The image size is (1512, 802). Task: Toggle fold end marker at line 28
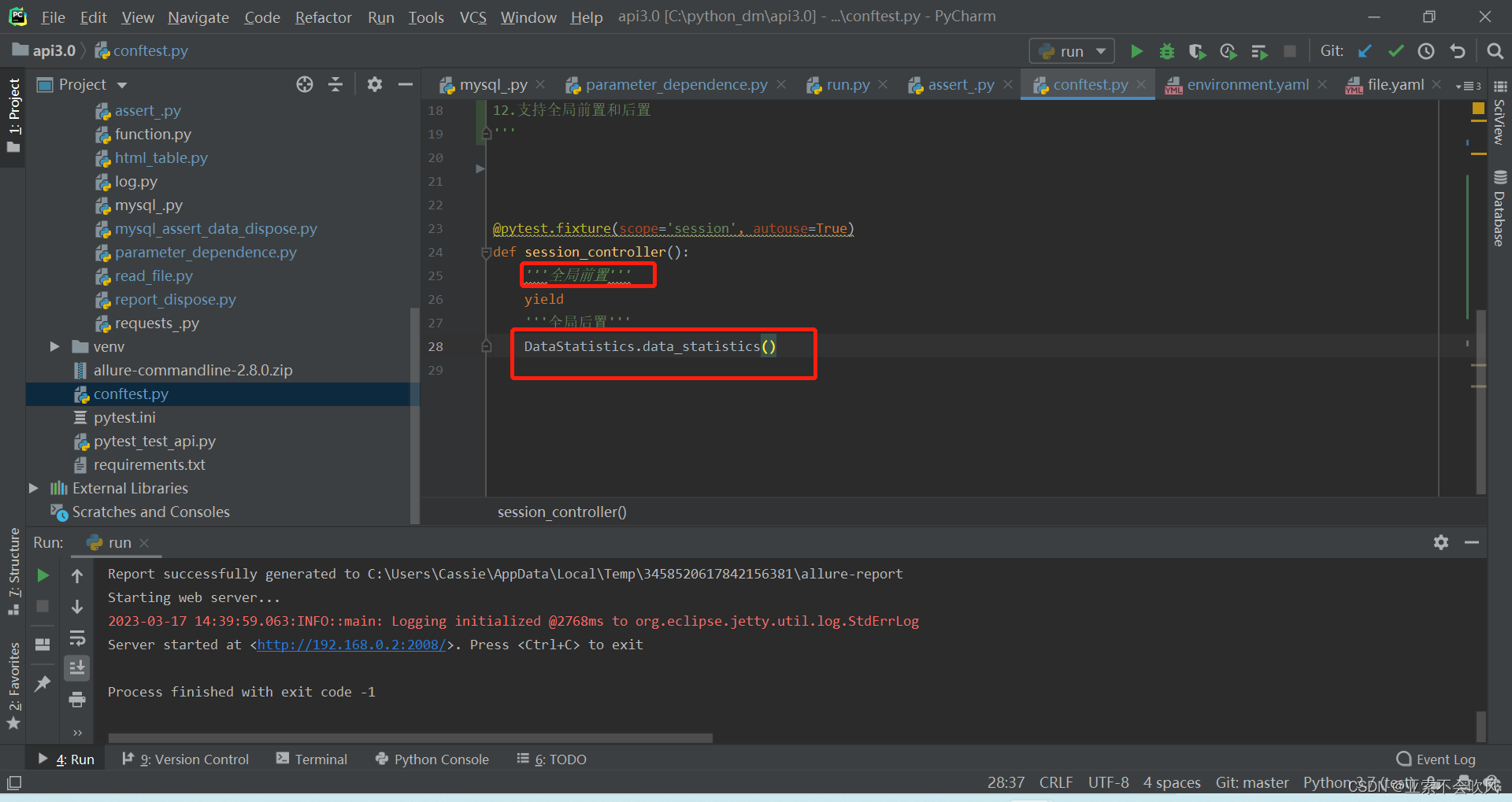point(486,346)
